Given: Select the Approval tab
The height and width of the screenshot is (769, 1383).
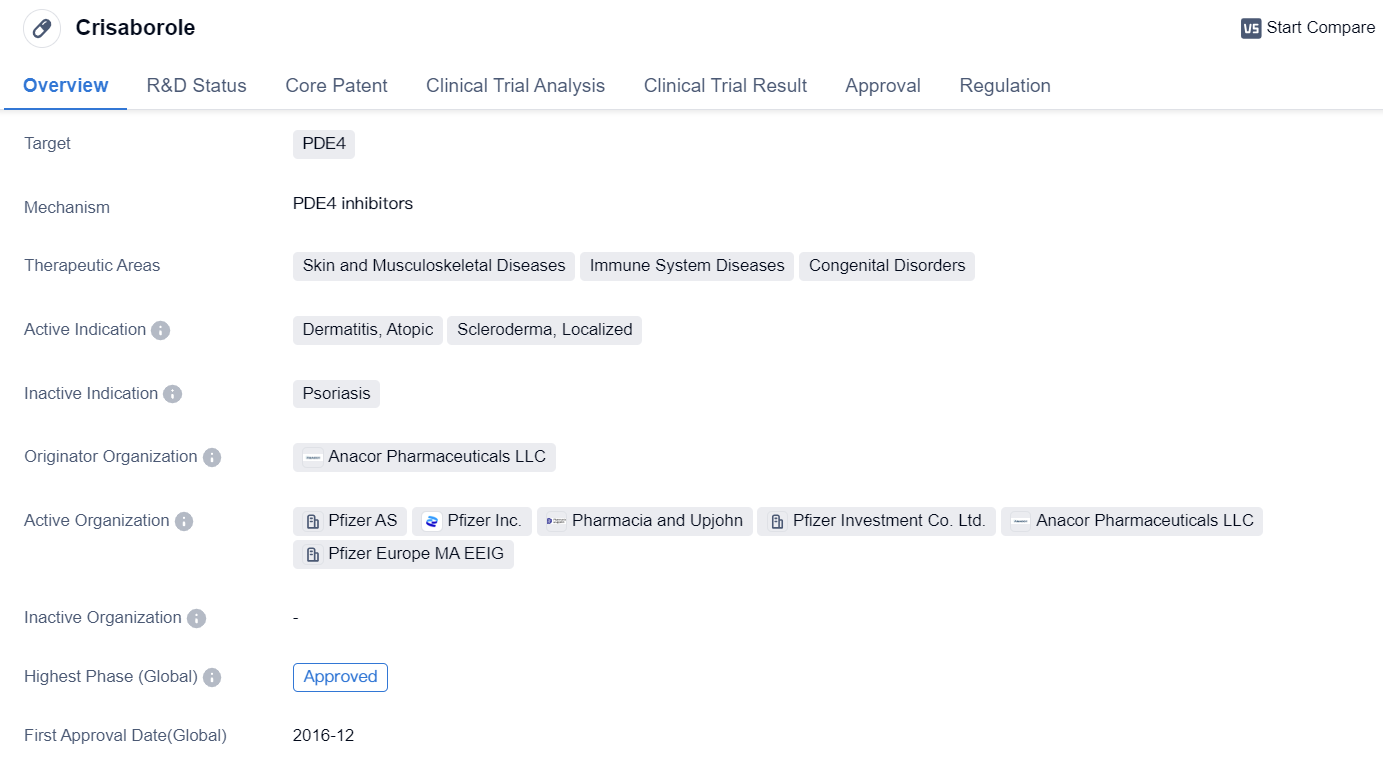Looking at the screenshot, I should [x=882, y=86].
